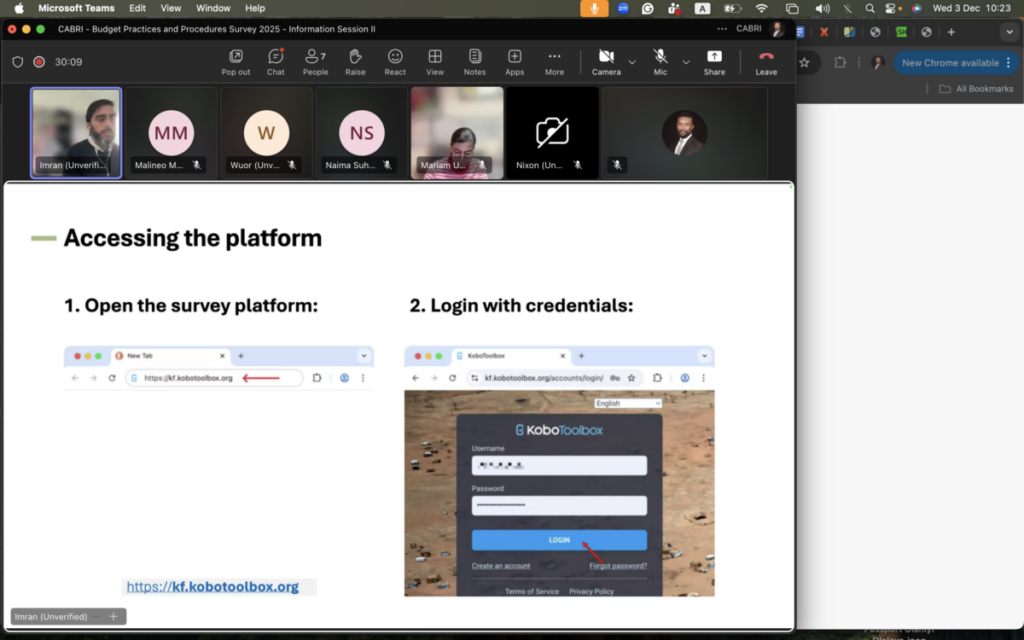Open the Help menu

pyautogui.click(x=255, y=8)
